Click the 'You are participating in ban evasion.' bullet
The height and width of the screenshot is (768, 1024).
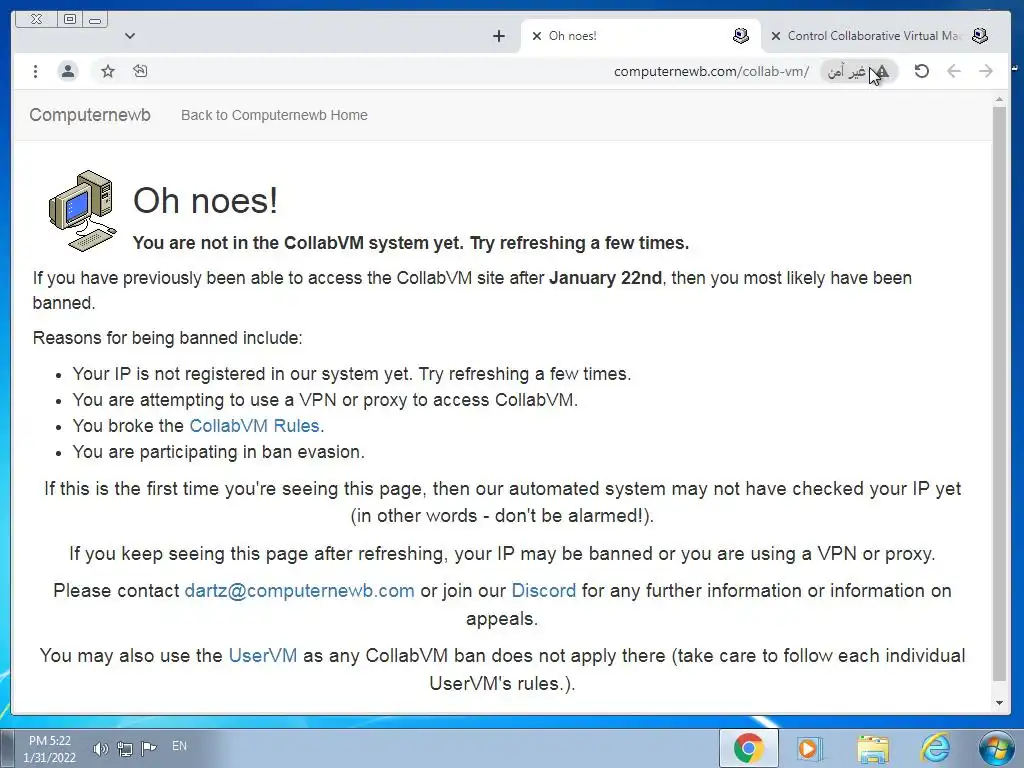(218, 452)
